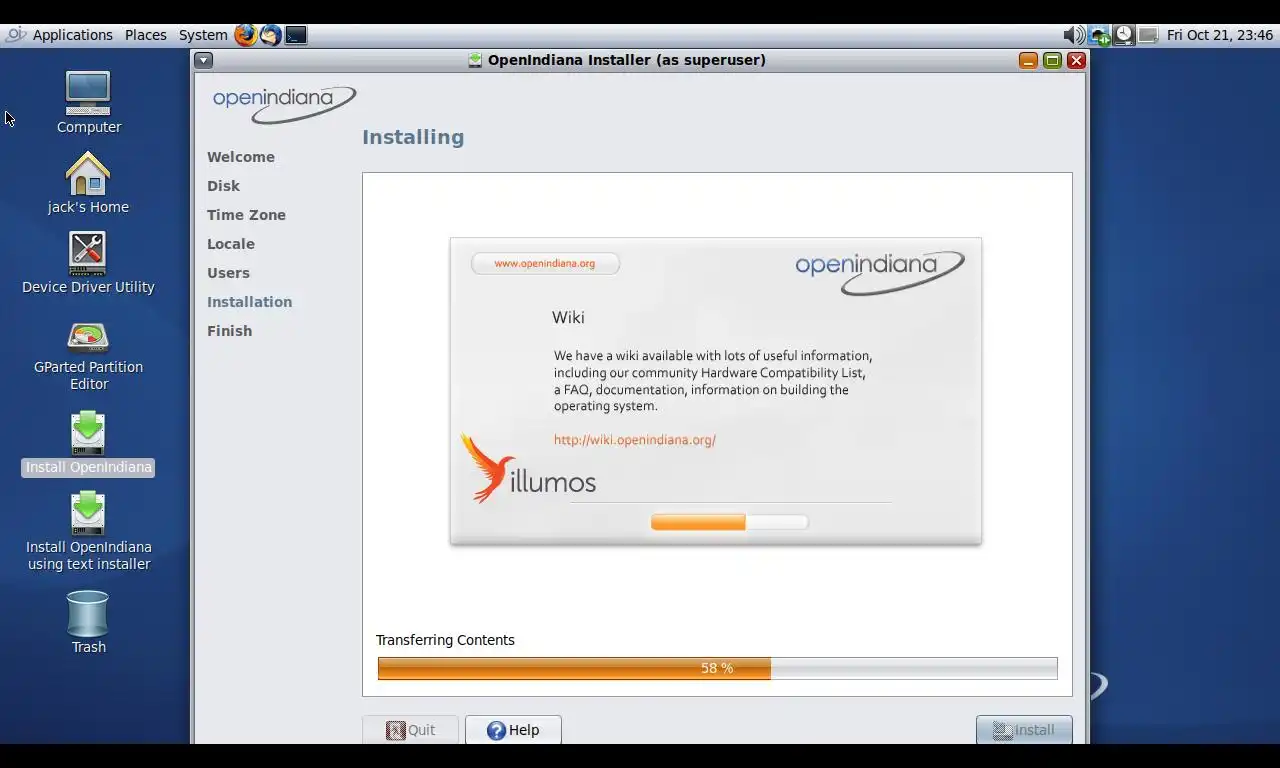Screen dimensions: 1280x768
Task: Open the wiki.openindiana.org link
Action: [x=635, y=440]
